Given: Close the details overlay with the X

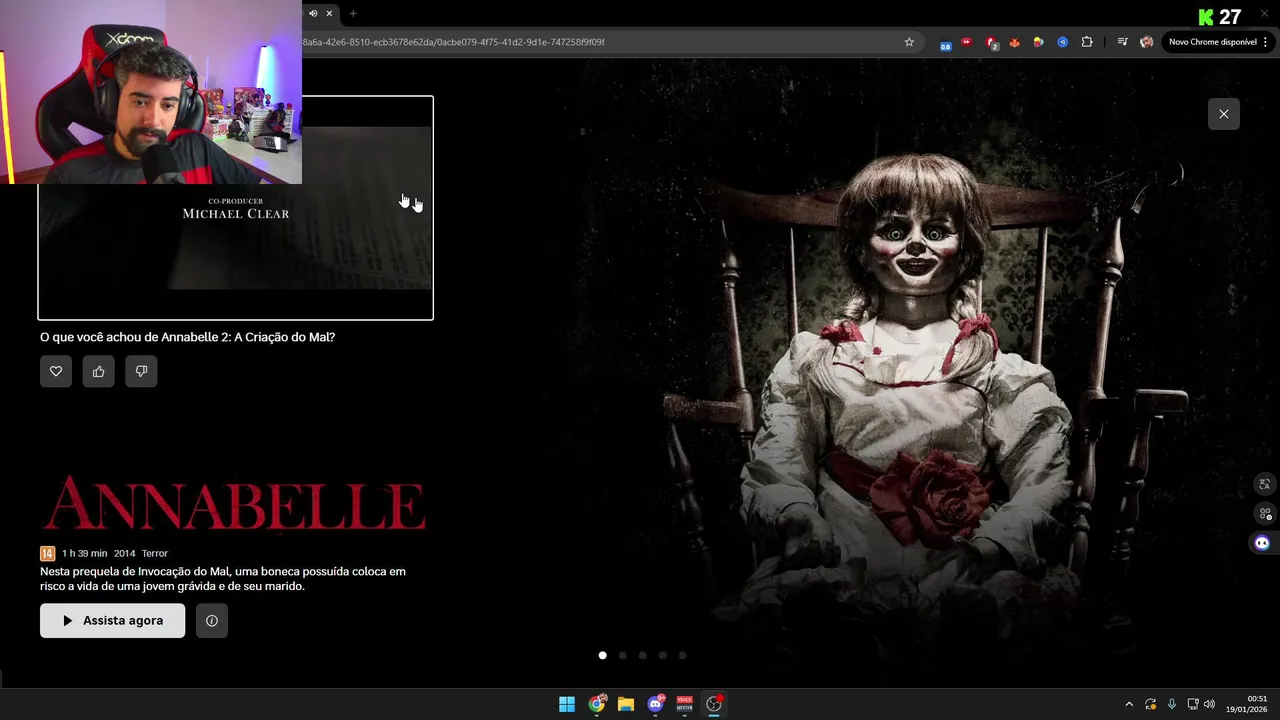Looking at the screenshot, I should pos(1223,114).
